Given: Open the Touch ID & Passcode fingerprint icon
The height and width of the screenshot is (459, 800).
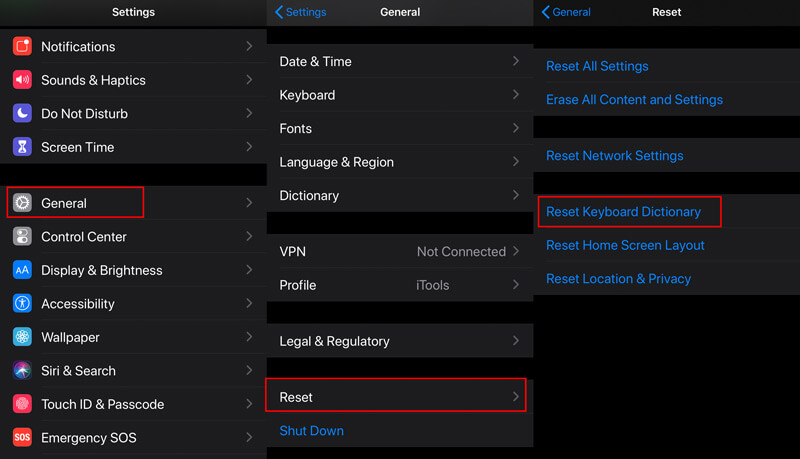Looking at the screenshot, I should point(22,404).
